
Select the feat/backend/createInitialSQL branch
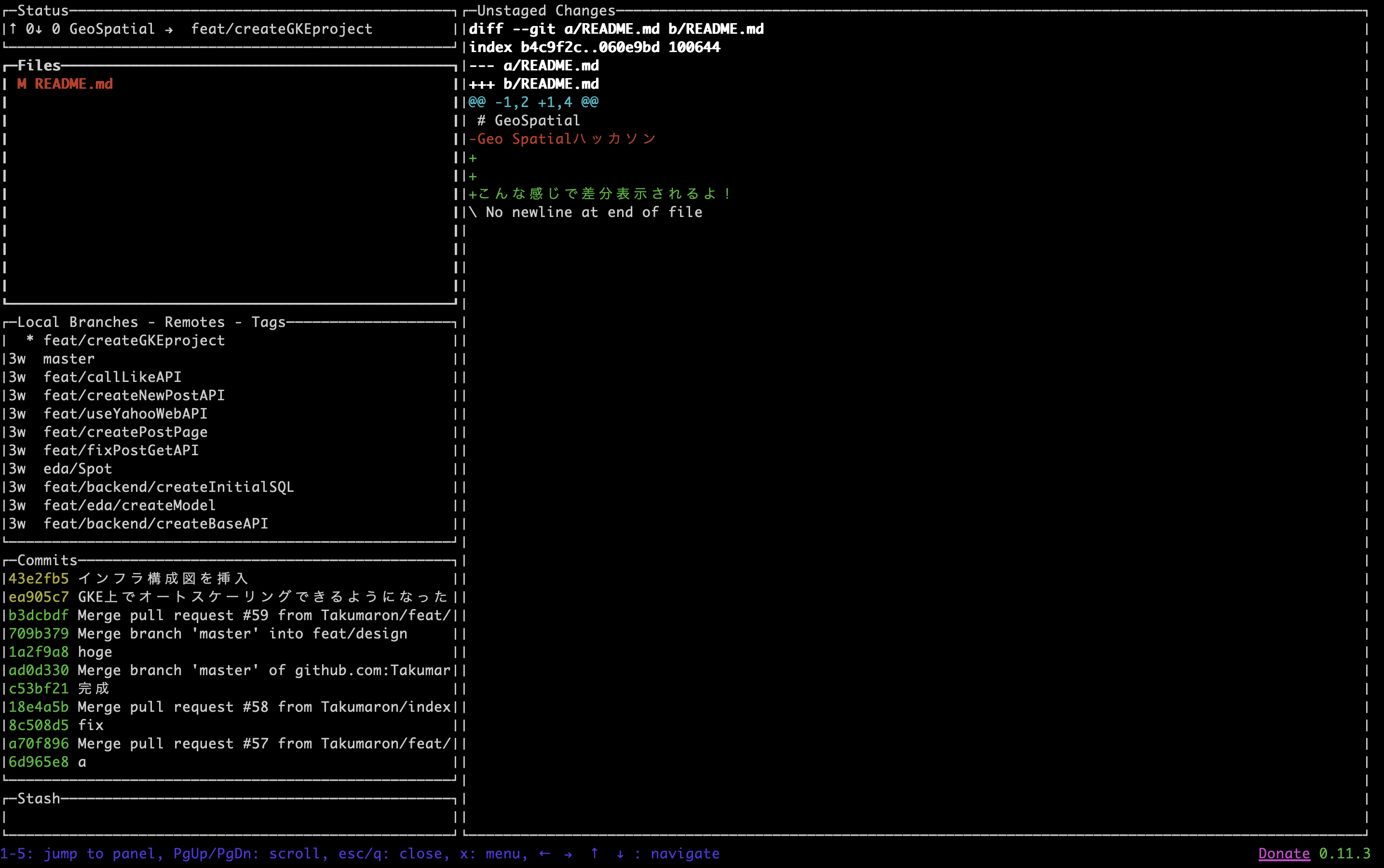point(230,487)
